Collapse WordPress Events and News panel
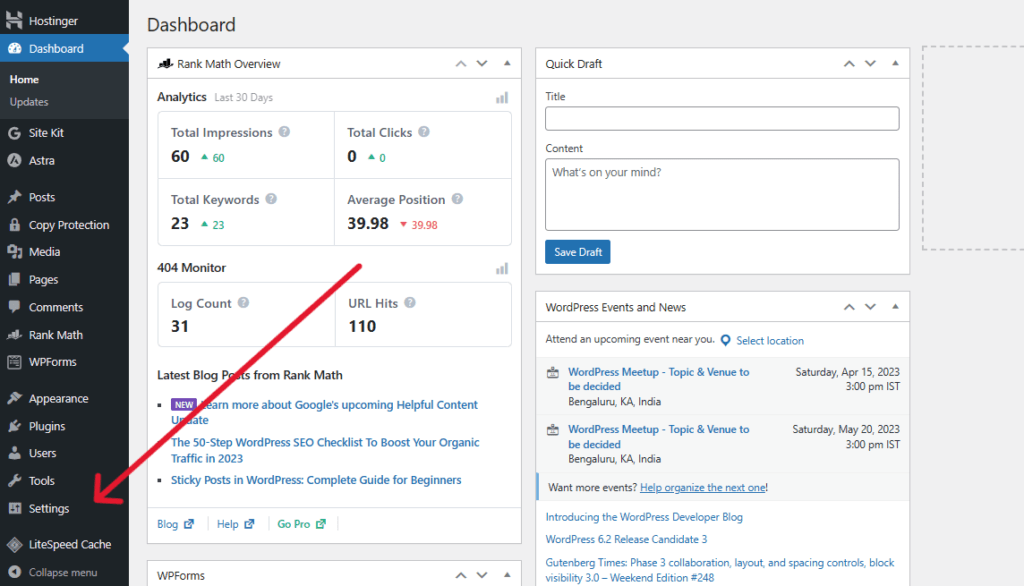The image size is (1024, 586). 895,306
